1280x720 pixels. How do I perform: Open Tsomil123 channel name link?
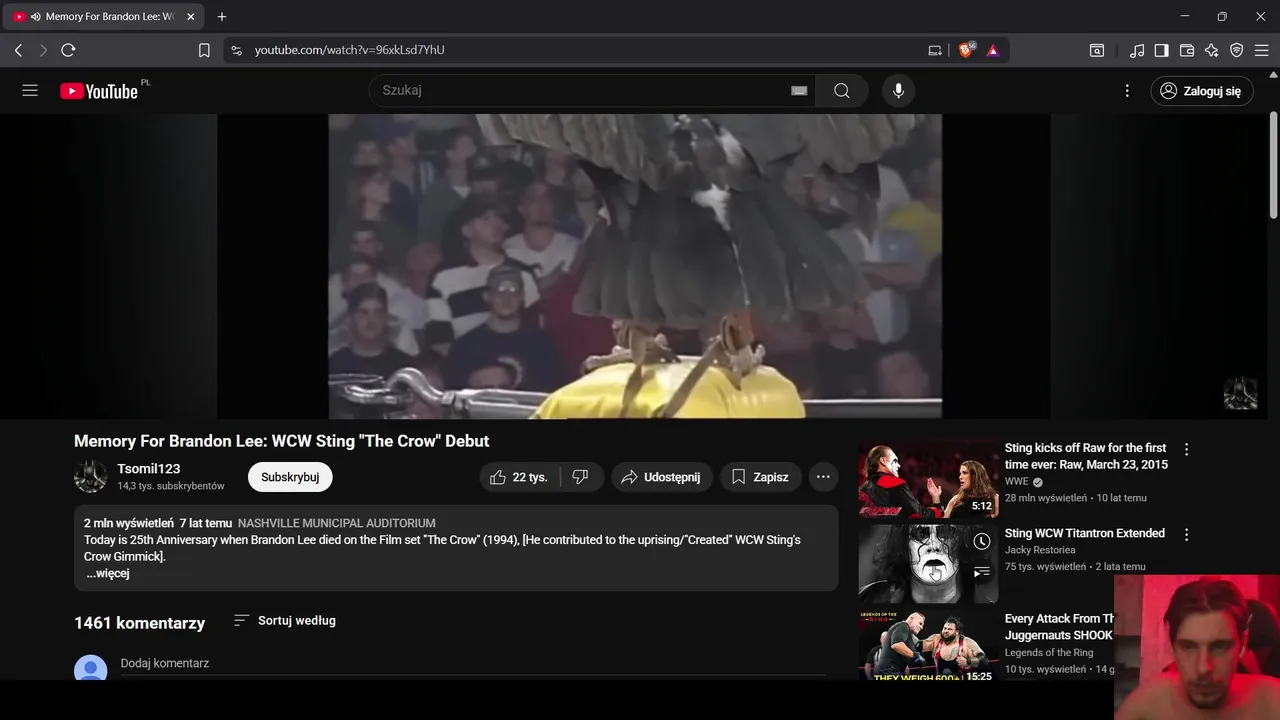coord(149,469)
